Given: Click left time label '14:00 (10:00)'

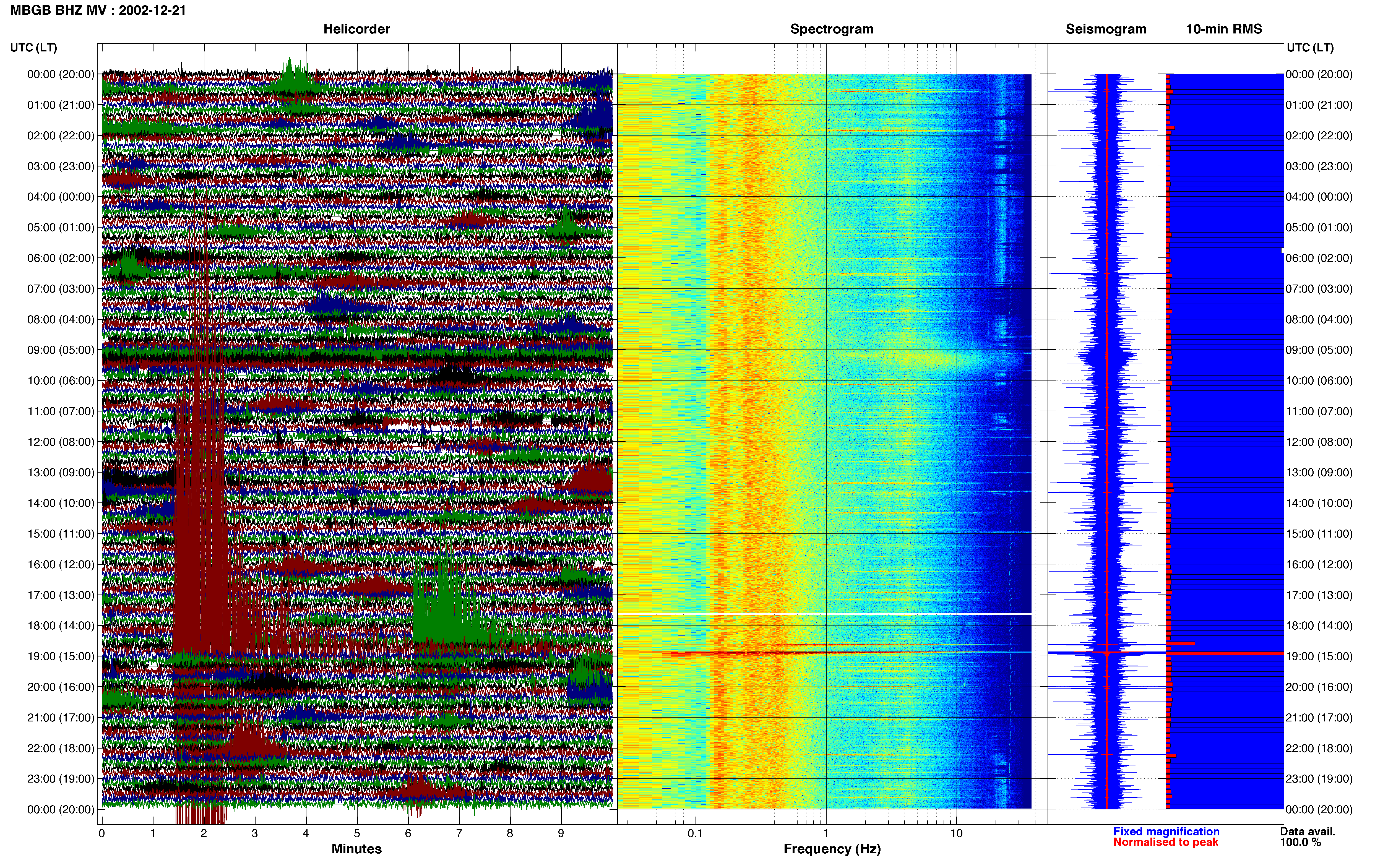Looking at the screenshot, I should [x=61, y=503].
